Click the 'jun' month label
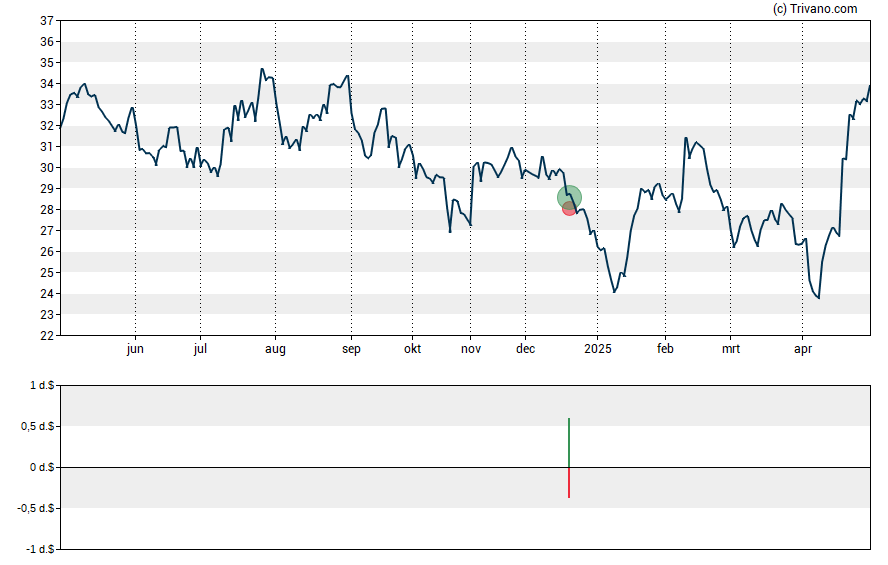This screenshot has width=888, height=565. (x=135, y=349)
